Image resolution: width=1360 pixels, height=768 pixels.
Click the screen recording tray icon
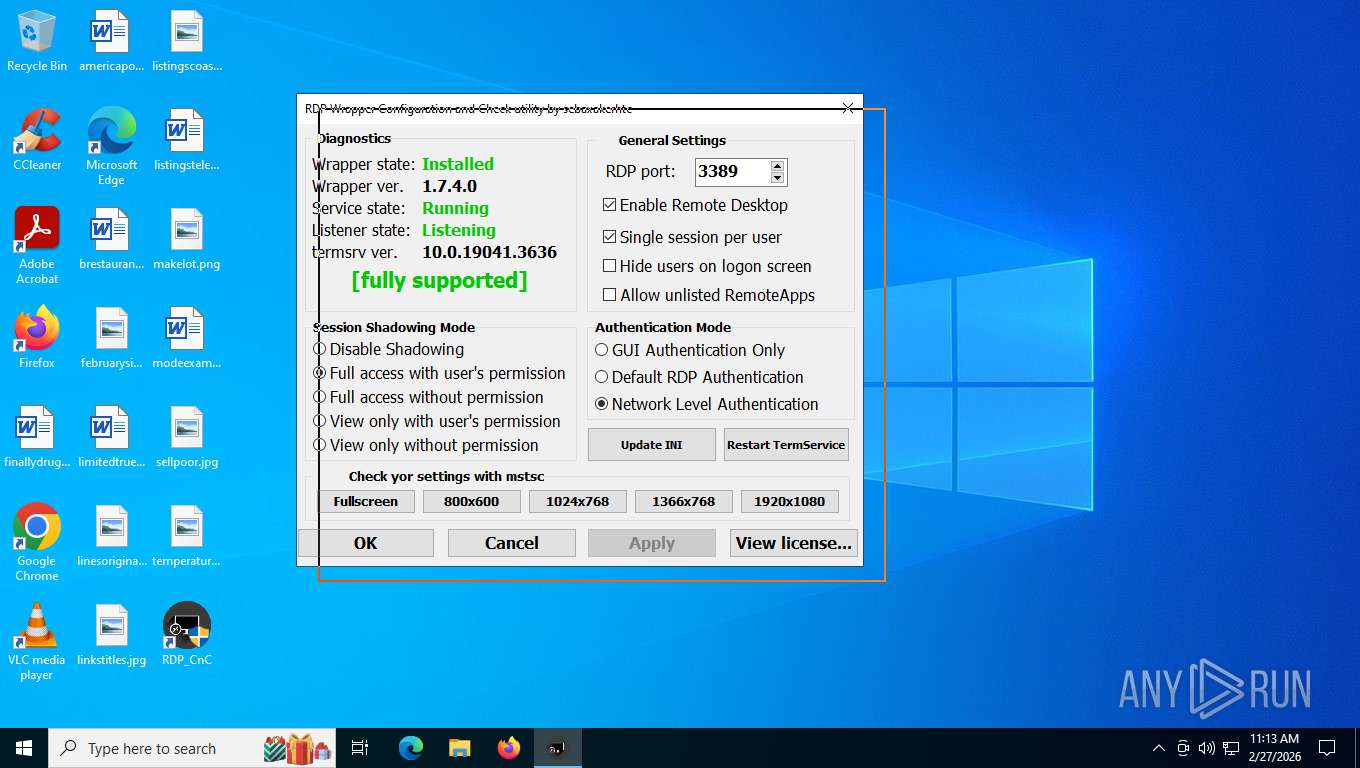click(x=1183, y=748)
